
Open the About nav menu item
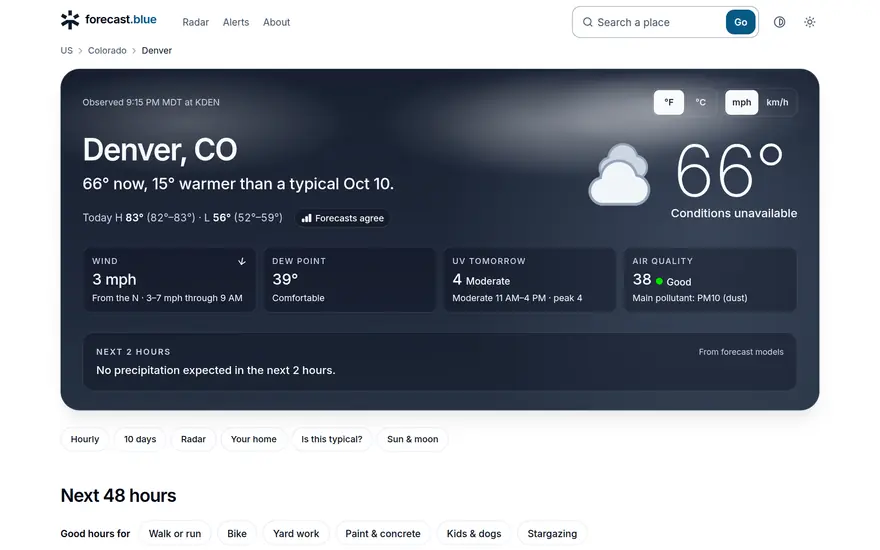coord(277,22)
